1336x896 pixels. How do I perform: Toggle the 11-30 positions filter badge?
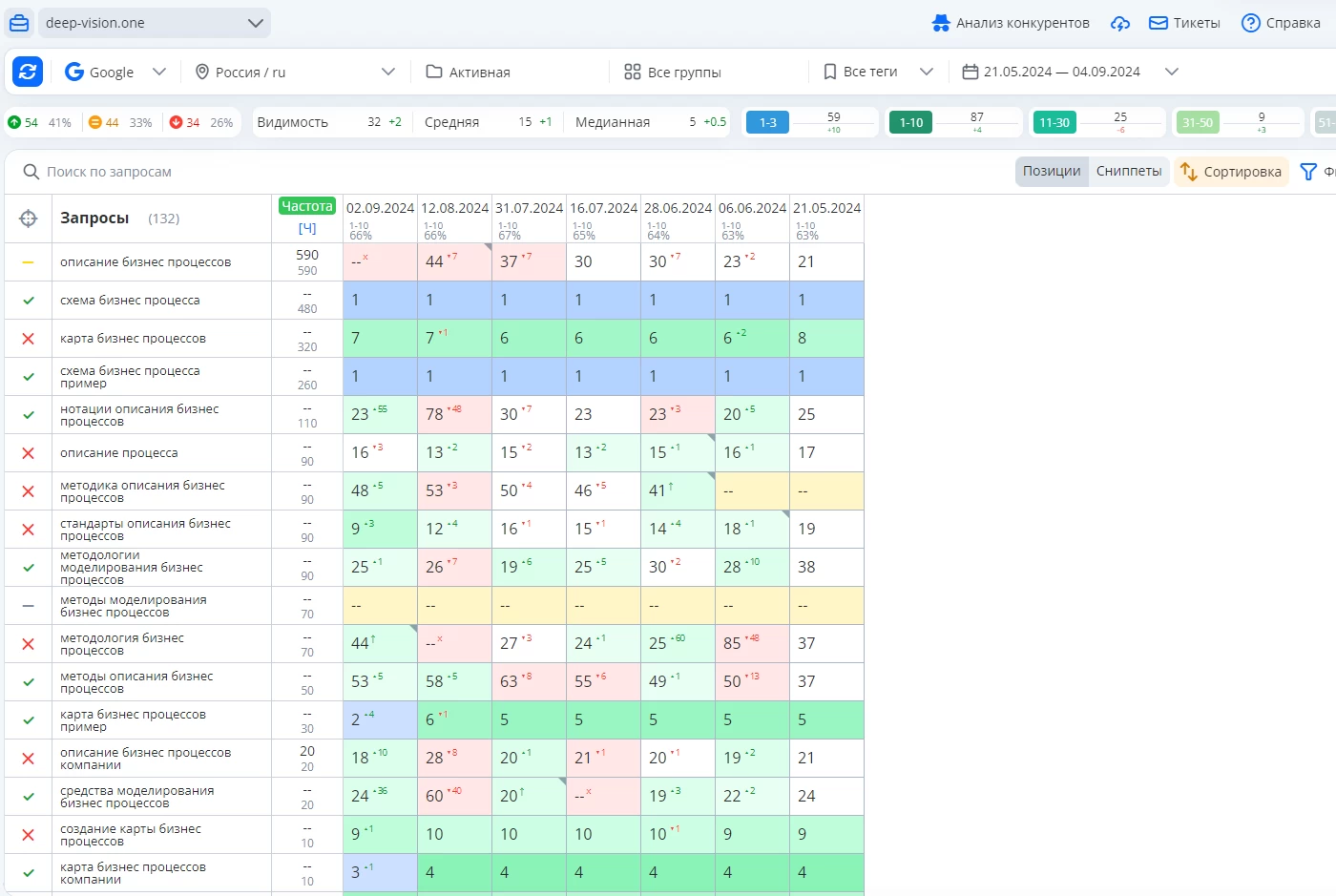pos(1054,123)
